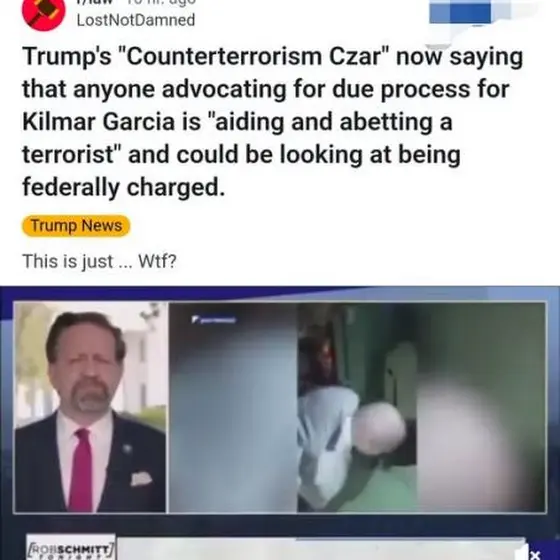Tap the small network watermark in the video

(x=214, y=319)
